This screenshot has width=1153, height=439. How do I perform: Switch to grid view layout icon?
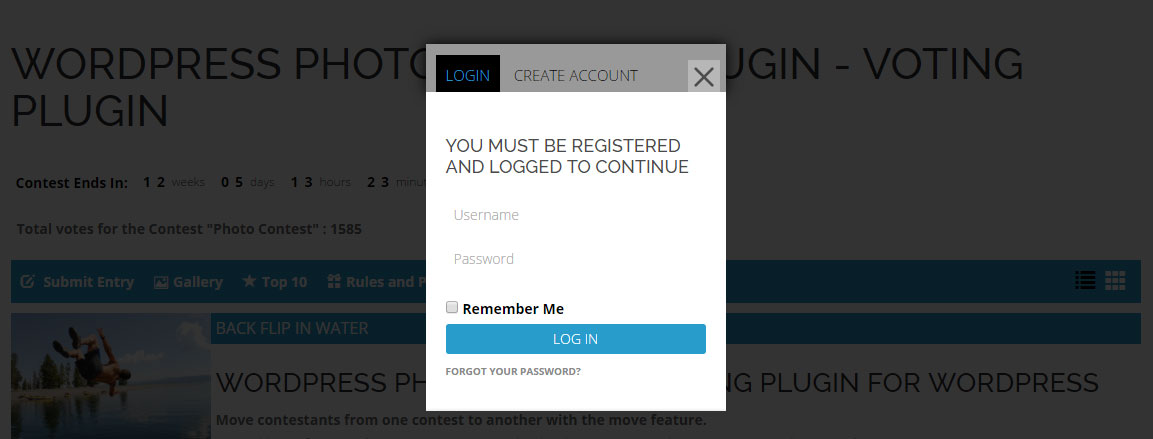(x=1116, y=281)
